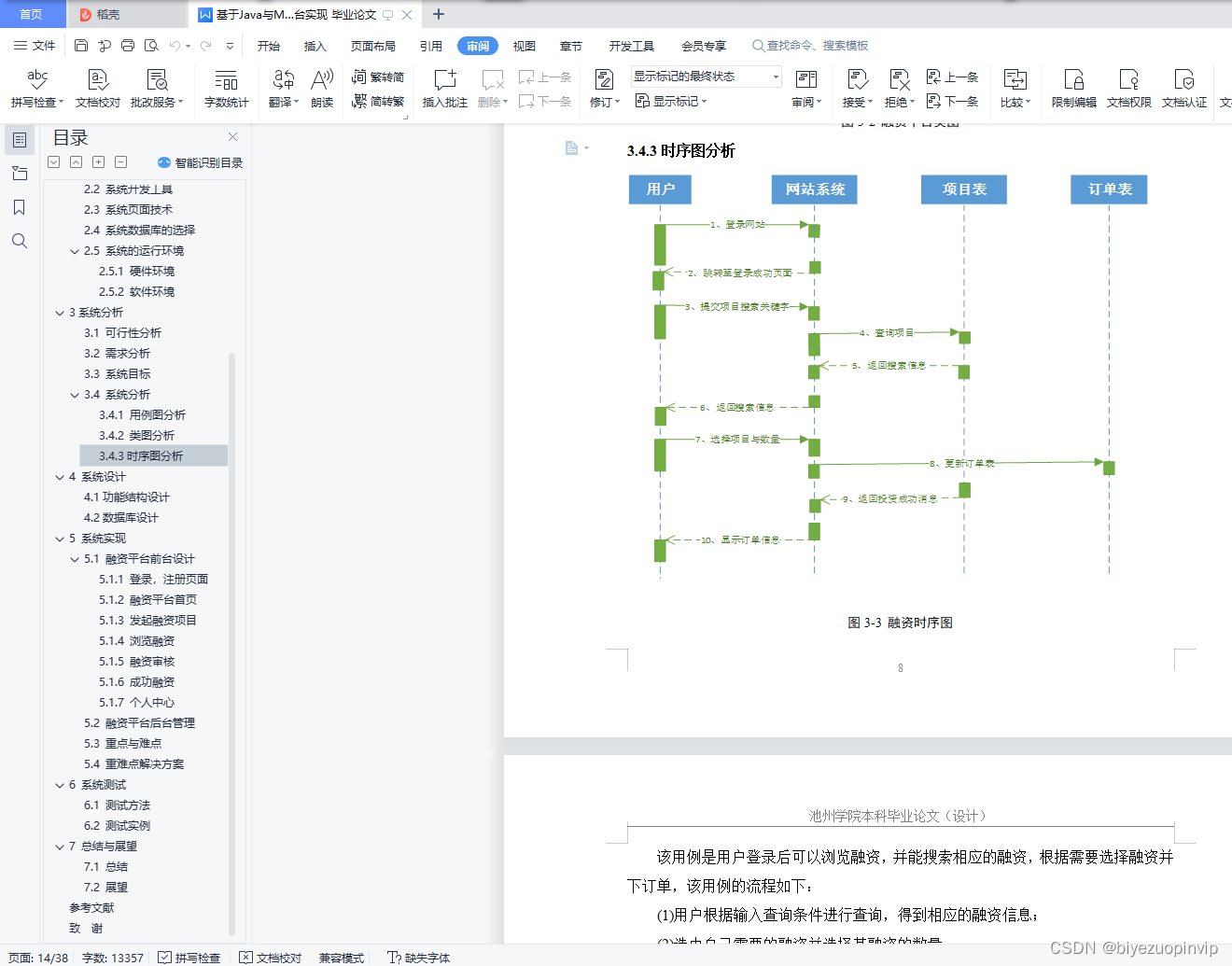The width and height of the screenshot is (1232, 966).
Task: Collapse the 5.1 融资平台前台设计 node
Action: tap(75, 559)
